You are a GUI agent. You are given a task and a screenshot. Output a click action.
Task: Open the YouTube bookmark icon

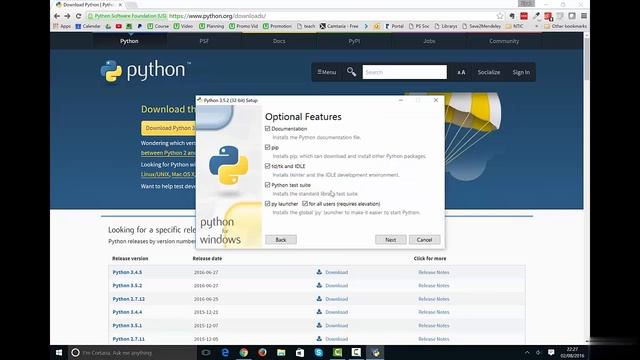click(x=118, y=26)
